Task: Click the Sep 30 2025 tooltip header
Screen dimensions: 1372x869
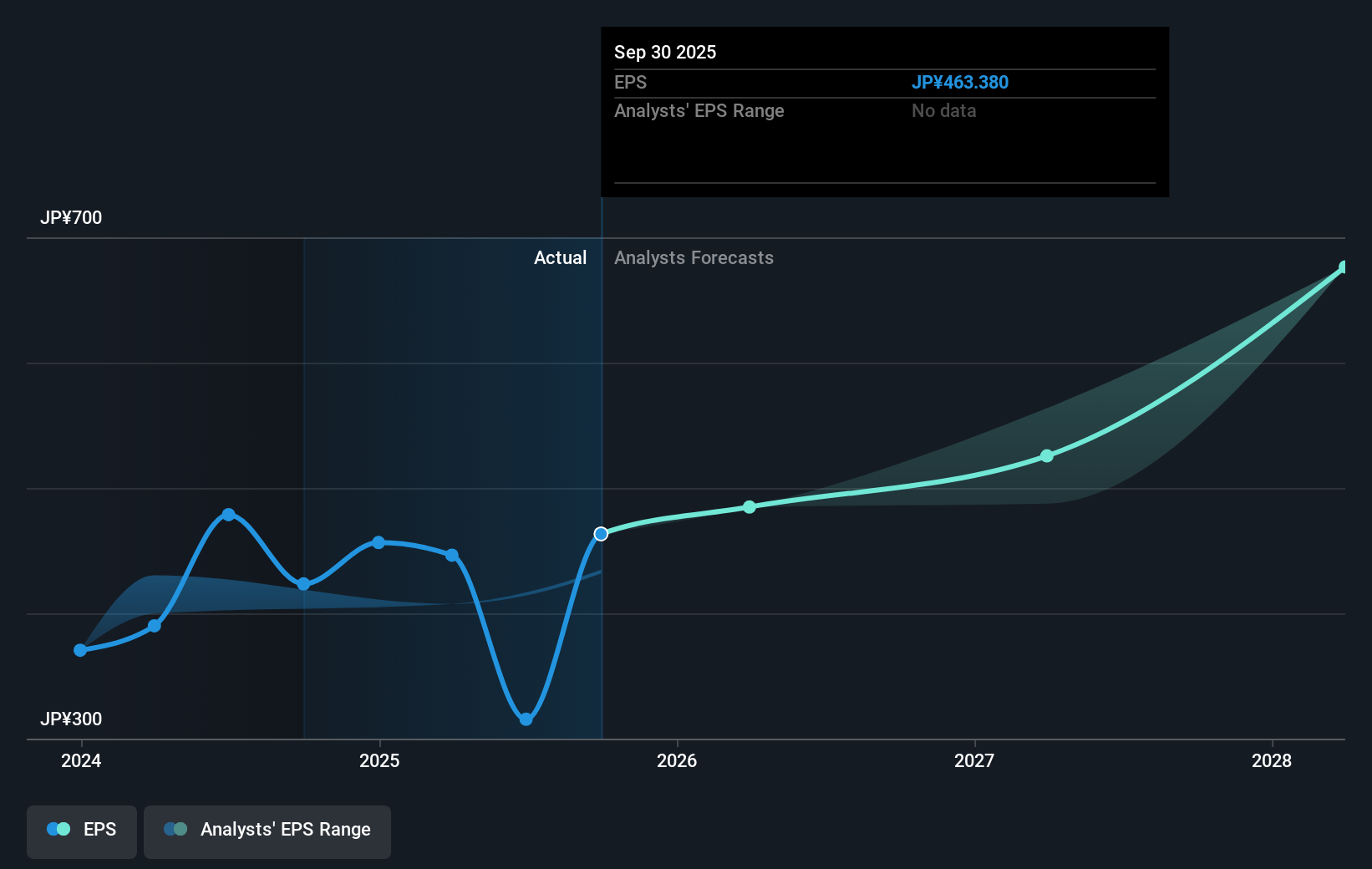Action: click(665, 52)
